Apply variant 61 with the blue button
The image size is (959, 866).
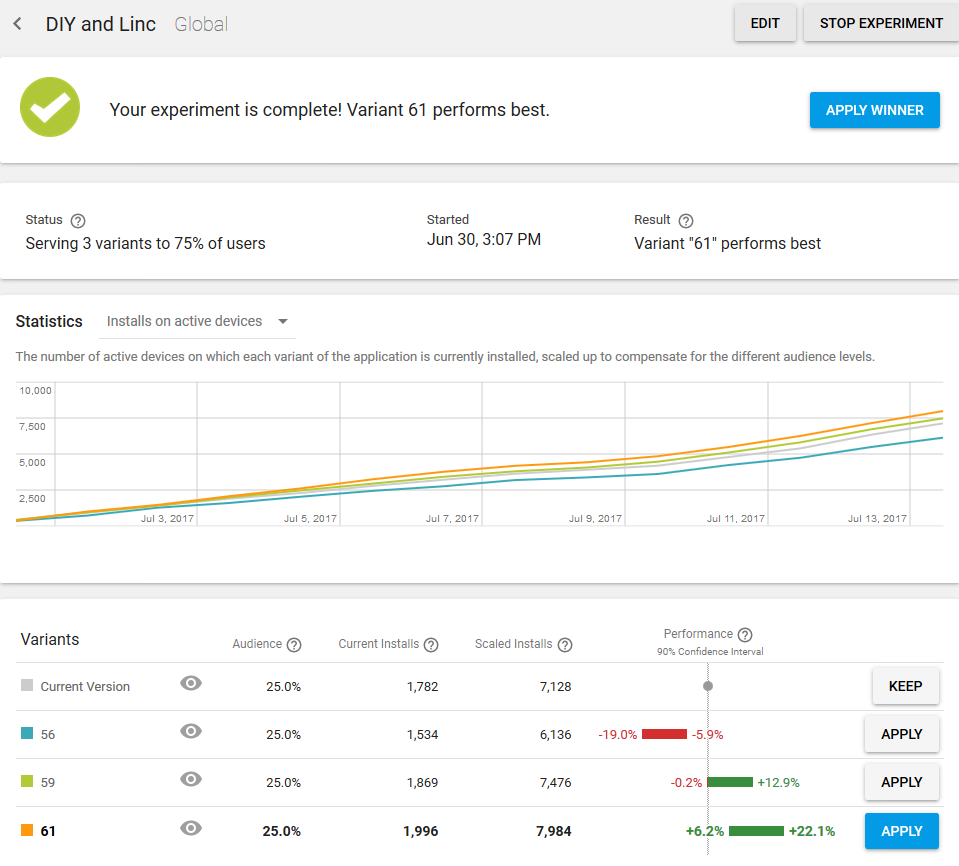click(x=901, y=831)
